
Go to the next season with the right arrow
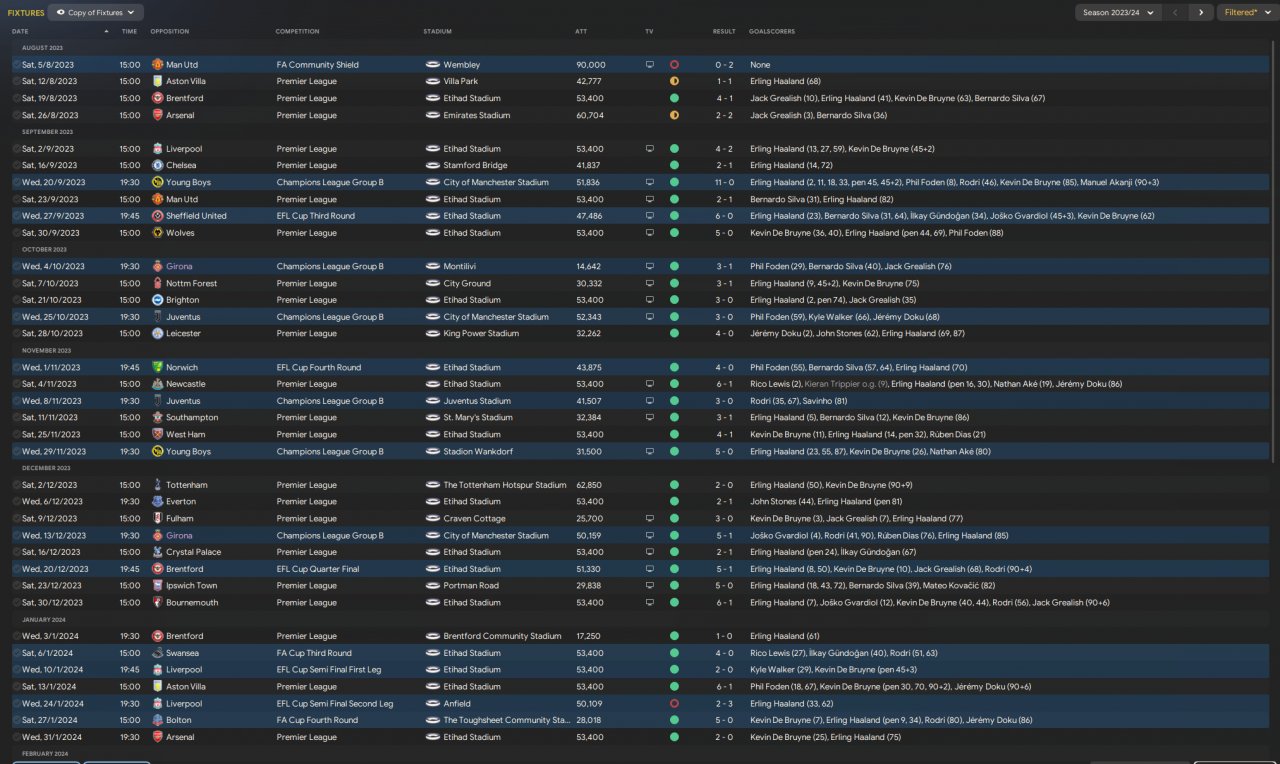click(x=1201, y=13)
